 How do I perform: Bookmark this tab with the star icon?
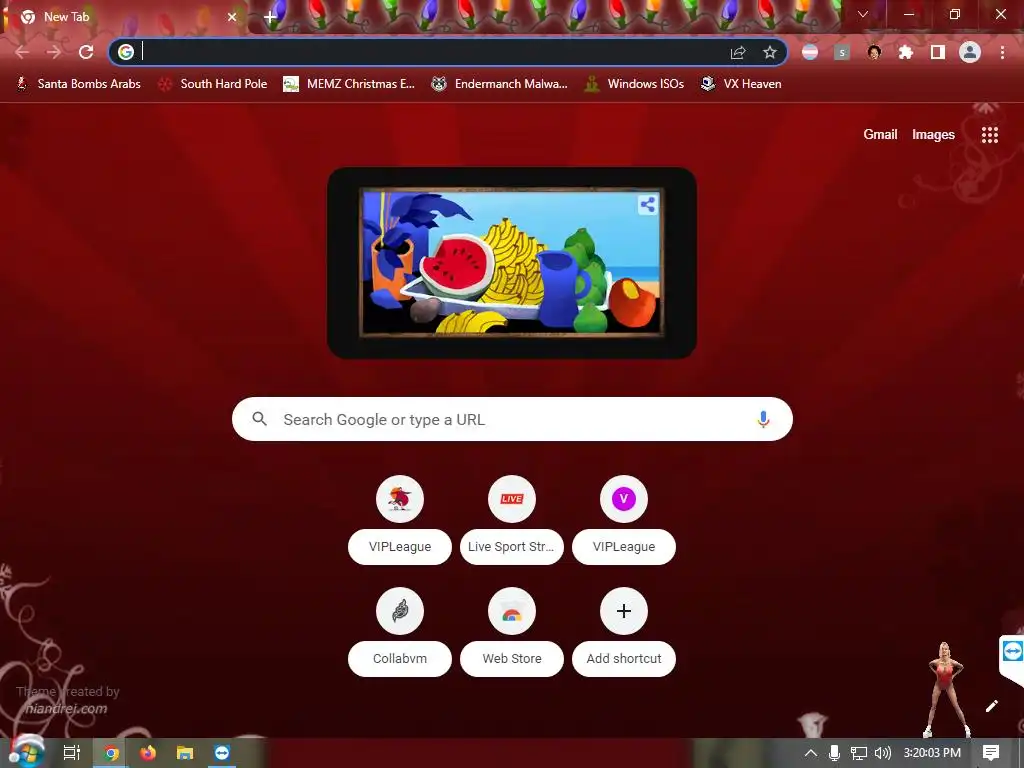pos(770,52)
